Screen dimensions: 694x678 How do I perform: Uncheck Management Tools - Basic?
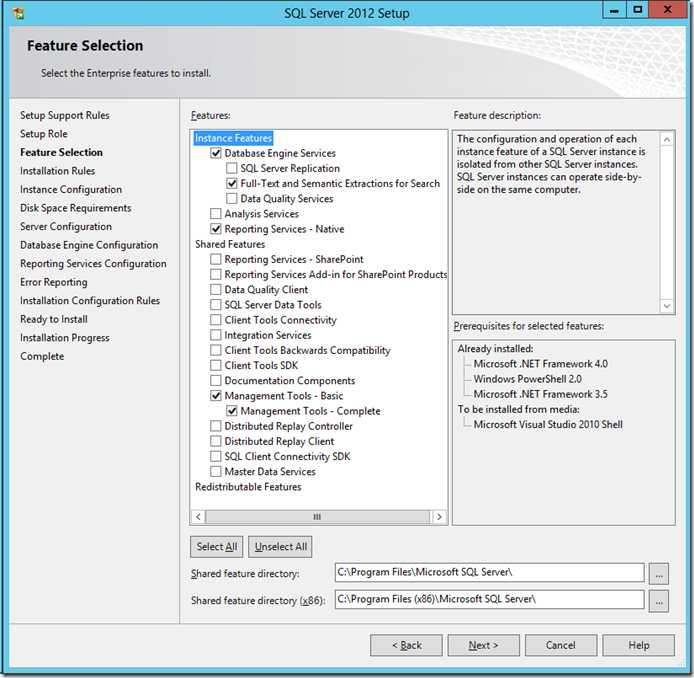pyautogui.click(x=216, y=396)
